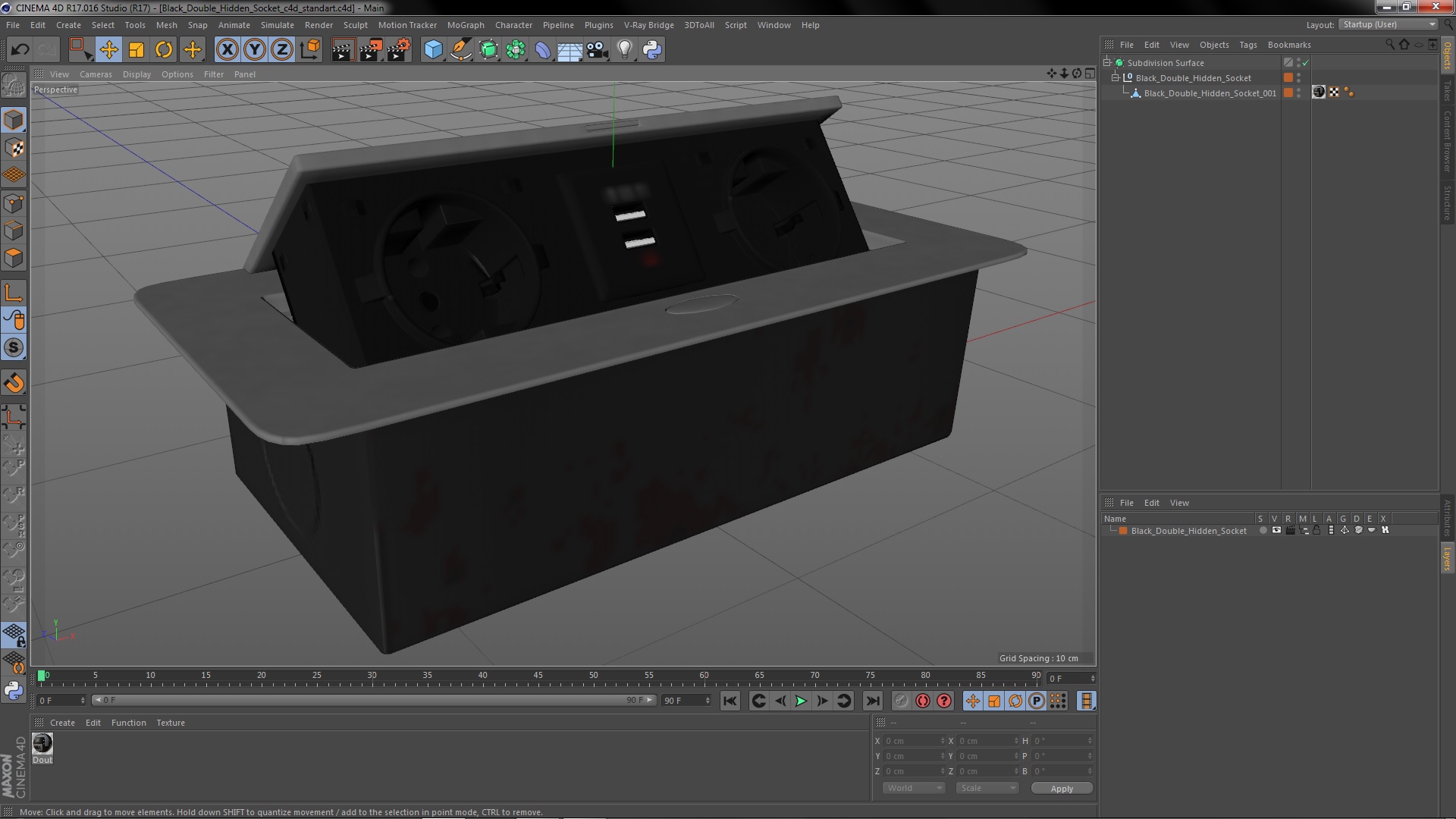Select the Dout material thumbnail
The image size is (1456, 819).
(x=42, y=743)
